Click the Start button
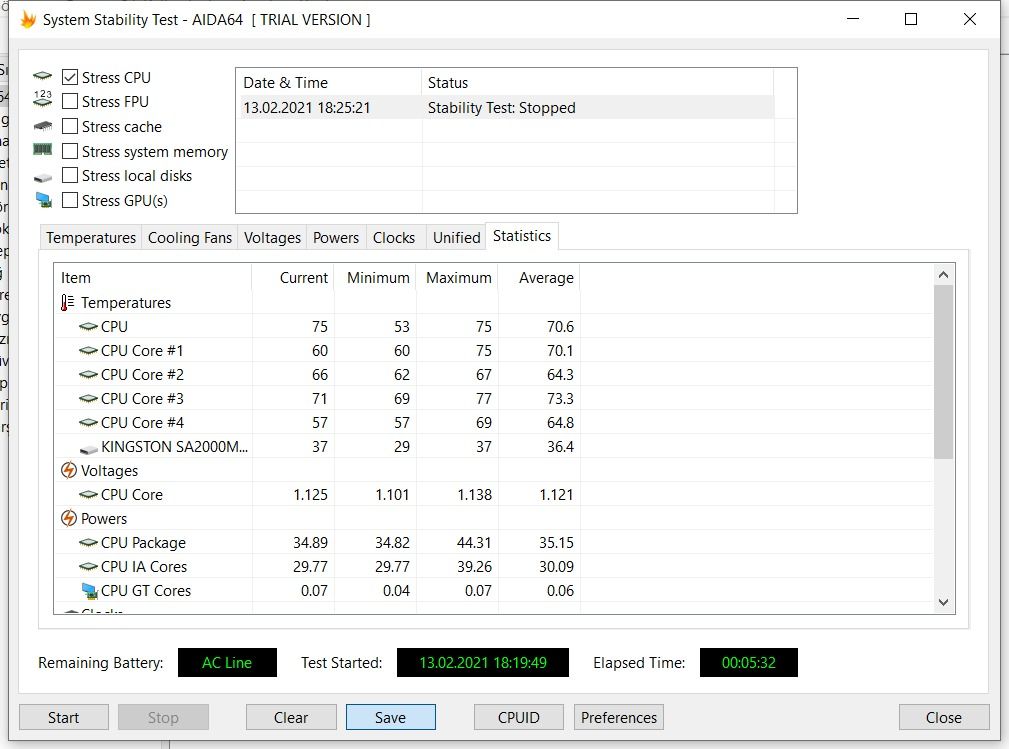The width and height of the screenshot is (1009, 749). tap(64, 717)
